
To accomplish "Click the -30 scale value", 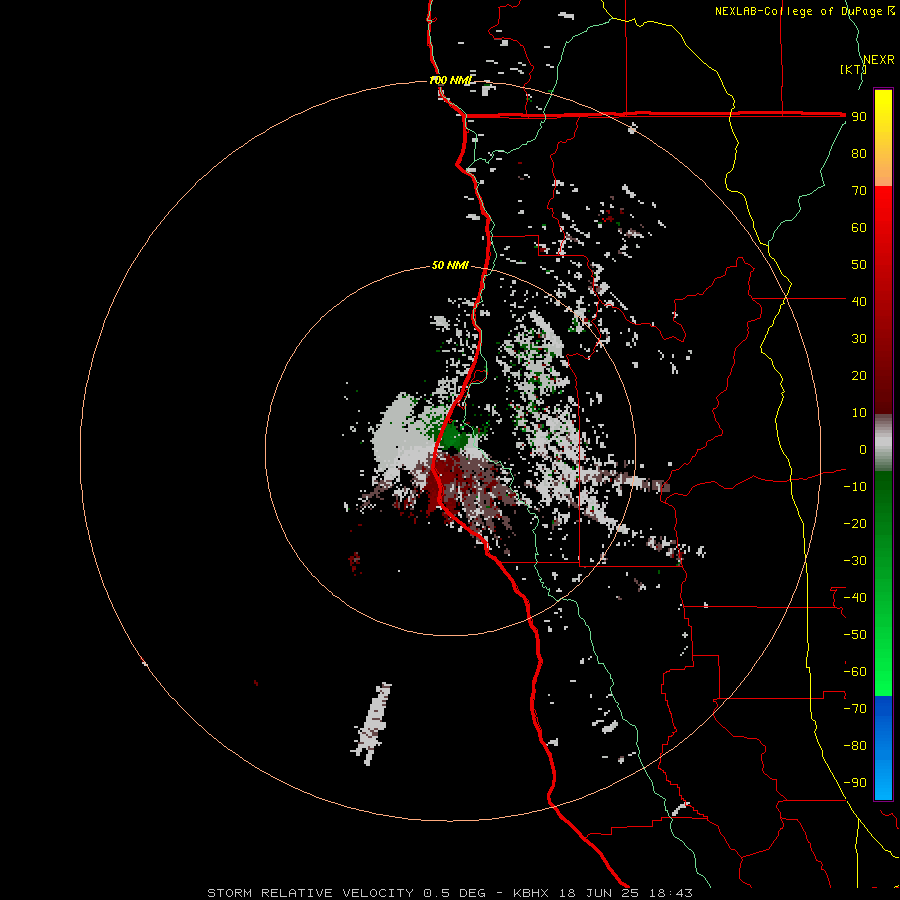I will tap(855, 561).
